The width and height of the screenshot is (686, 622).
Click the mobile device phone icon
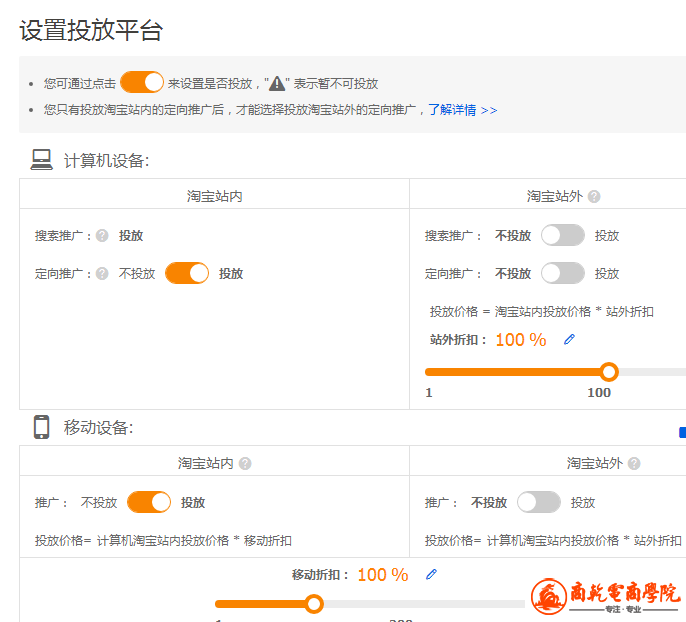42,427
